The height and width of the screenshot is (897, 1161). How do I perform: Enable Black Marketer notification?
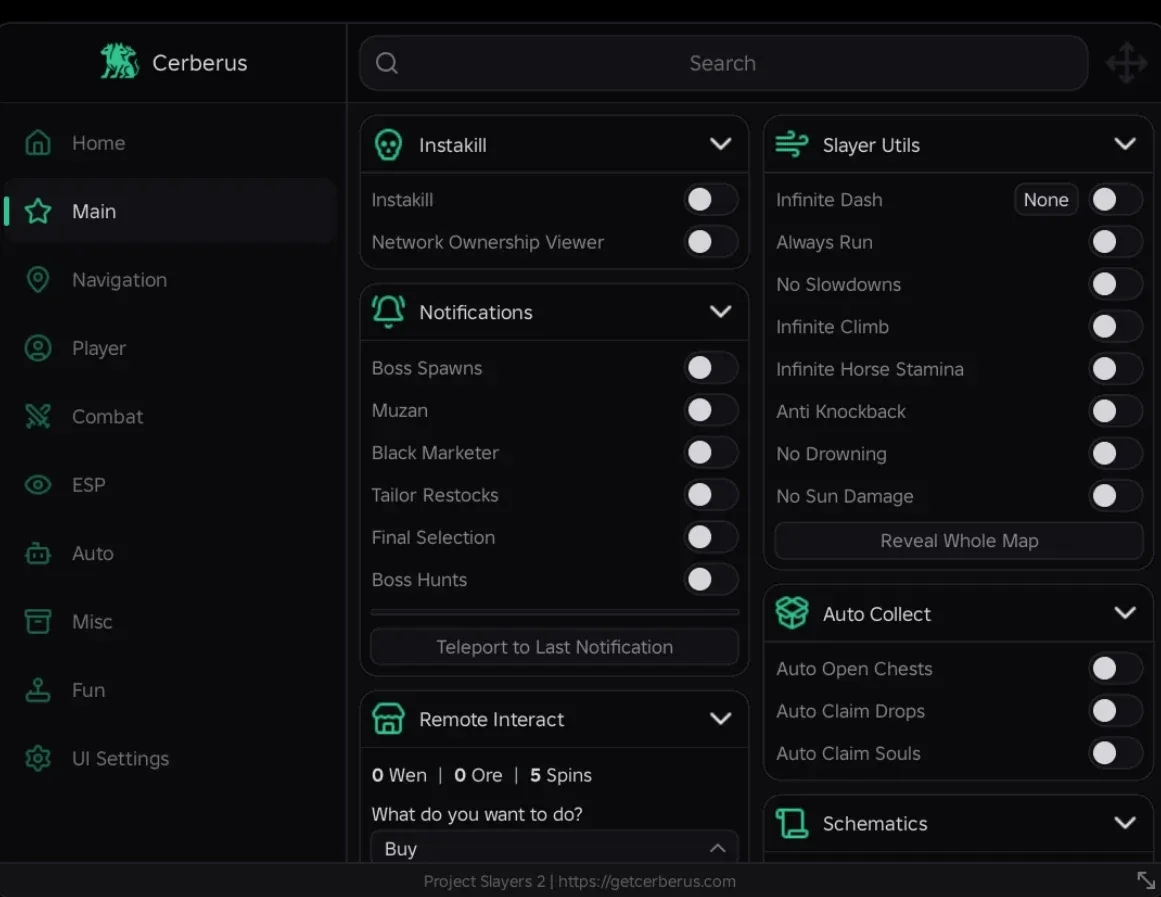[x=711, y=452]
